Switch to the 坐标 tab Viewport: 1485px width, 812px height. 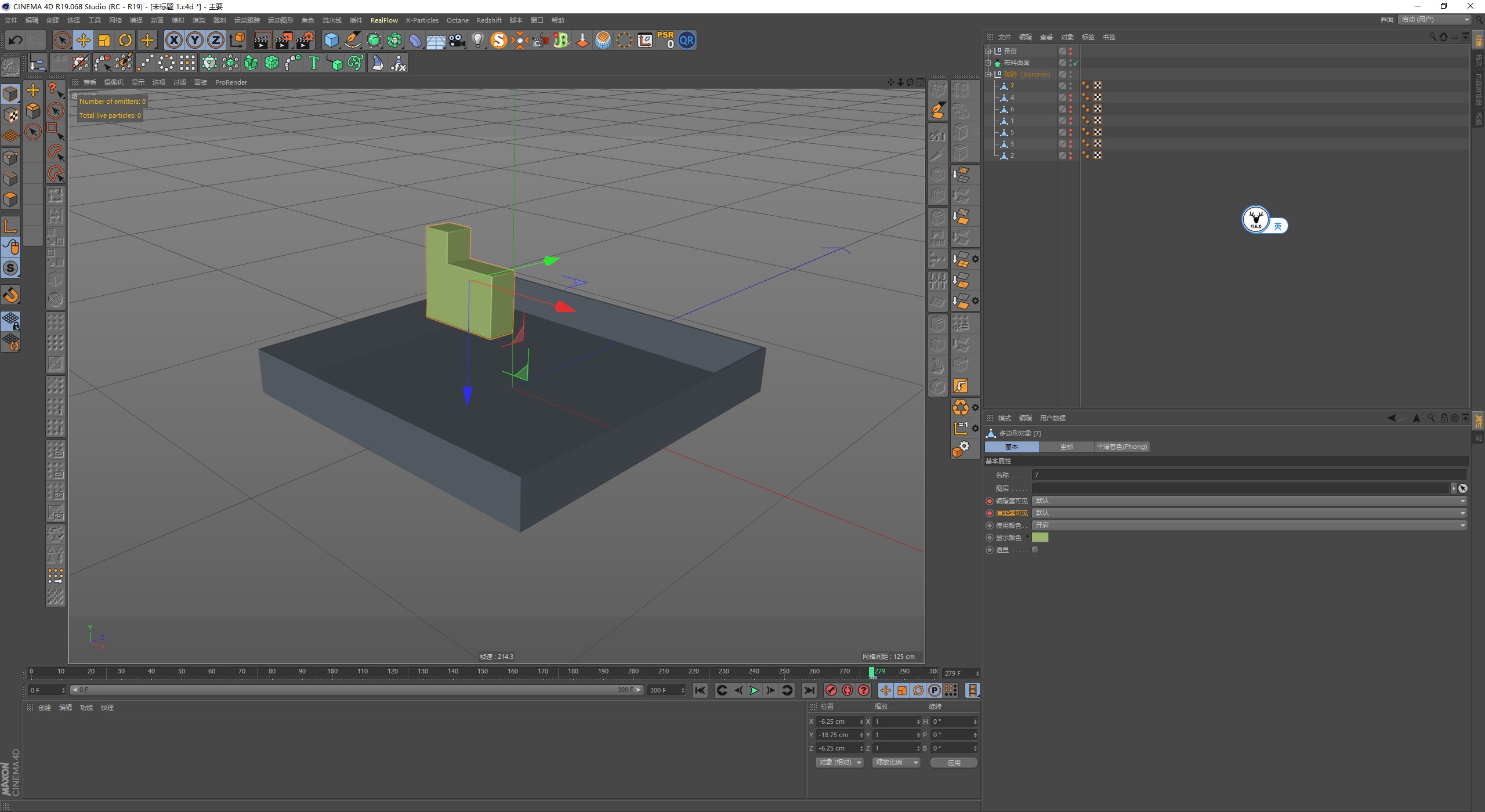(1066, 447)
